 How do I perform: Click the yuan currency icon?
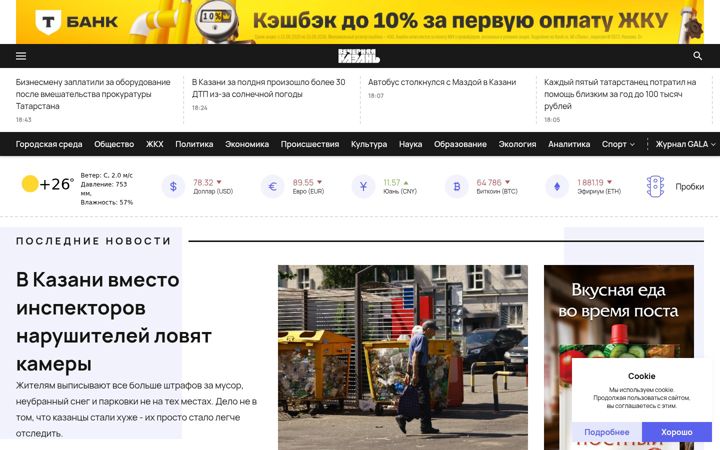click(363, 186)
